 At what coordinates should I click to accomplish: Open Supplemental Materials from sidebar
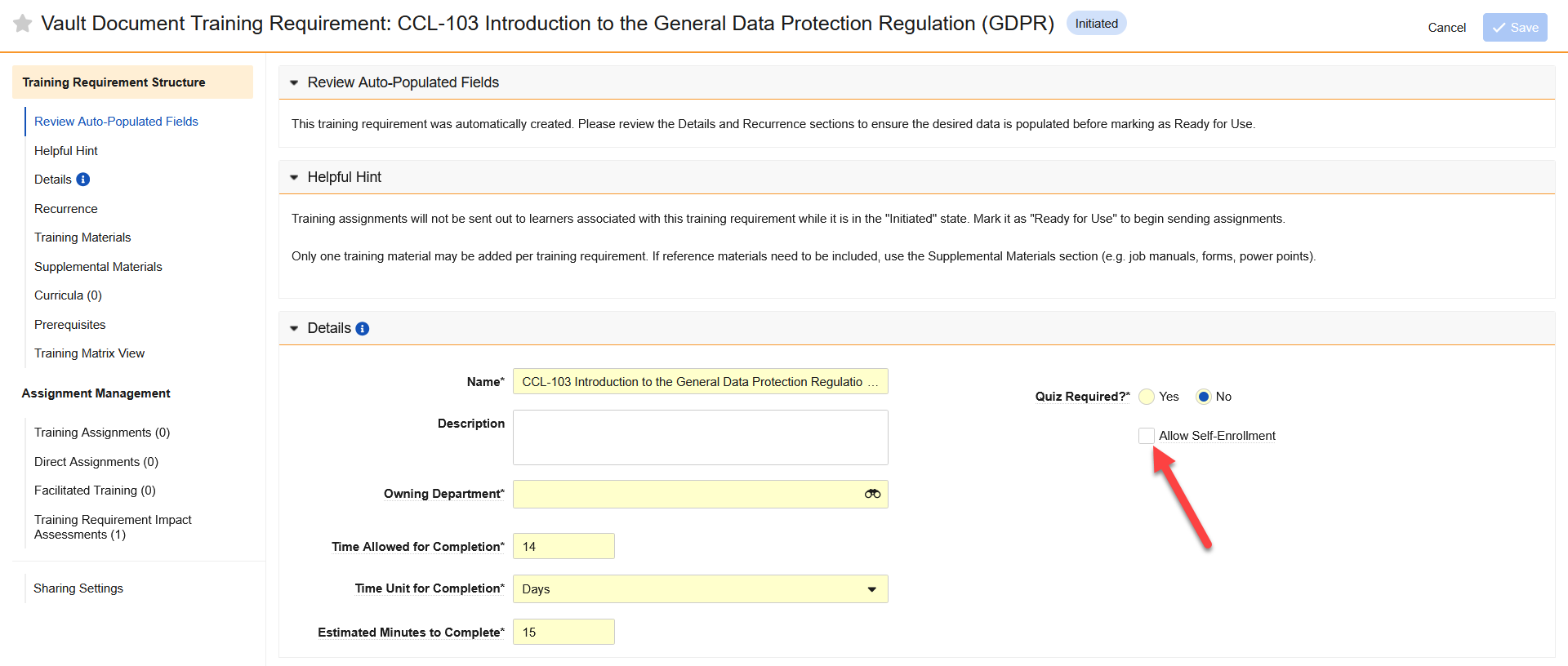98,267
